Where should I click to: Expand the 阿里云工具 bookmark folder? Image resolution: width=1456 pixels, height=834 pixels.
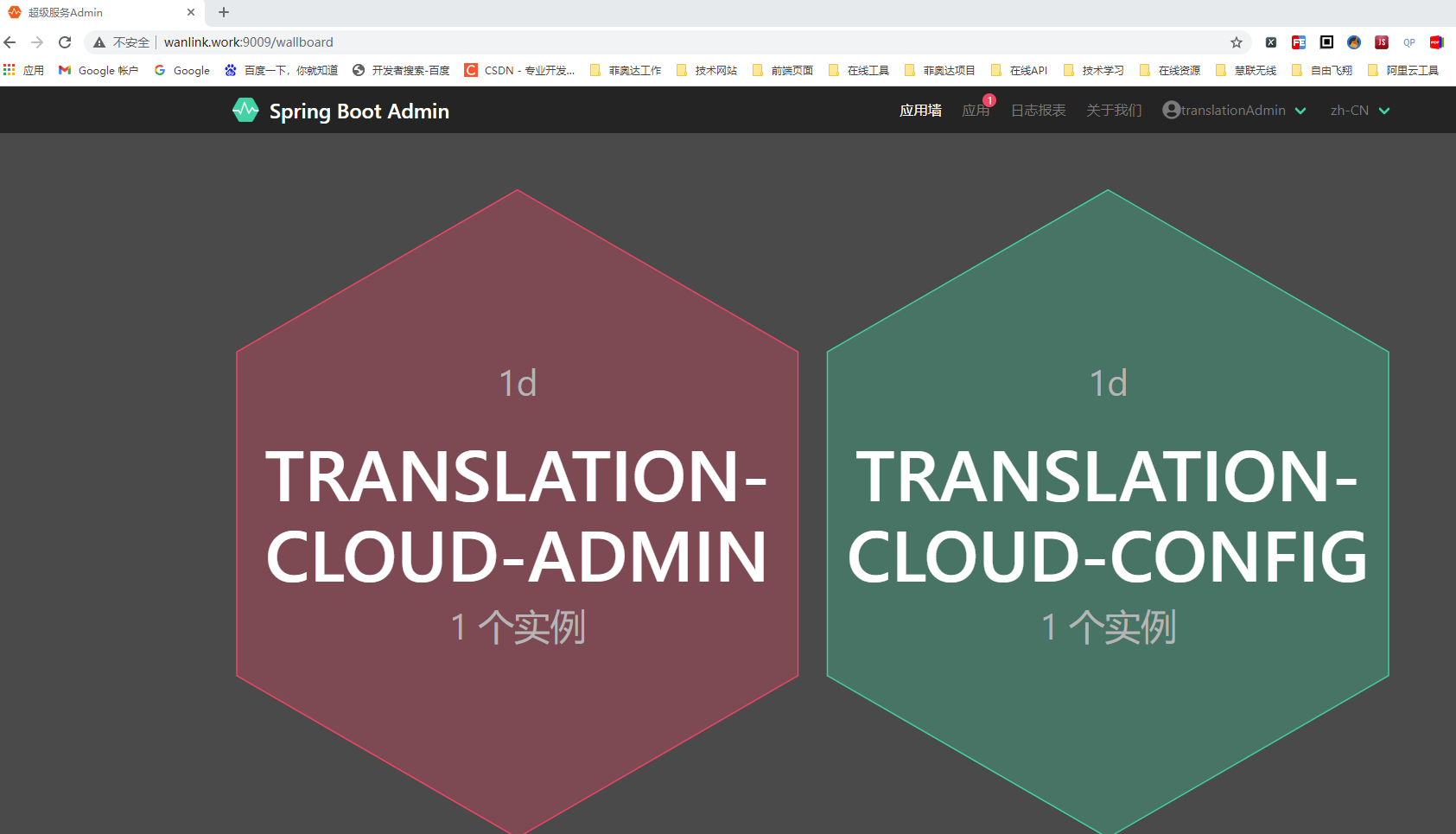click(x=1403, y=70)
